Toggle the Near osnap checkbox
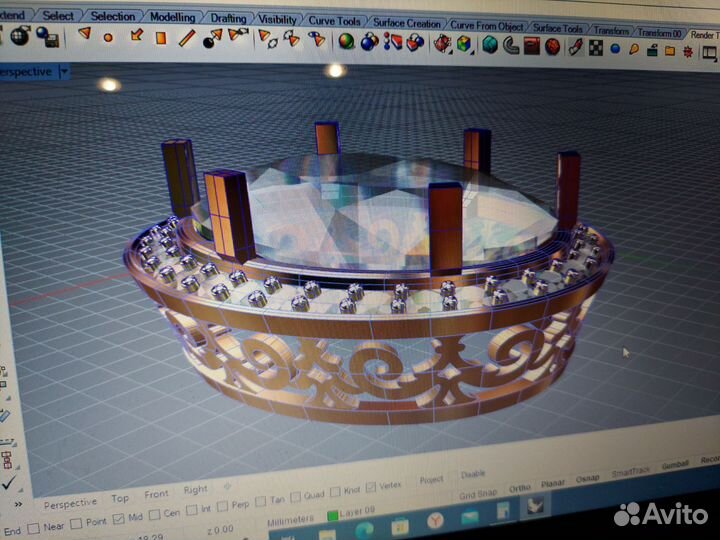This screenshot has width=720, height=540. tap(34, 529)
